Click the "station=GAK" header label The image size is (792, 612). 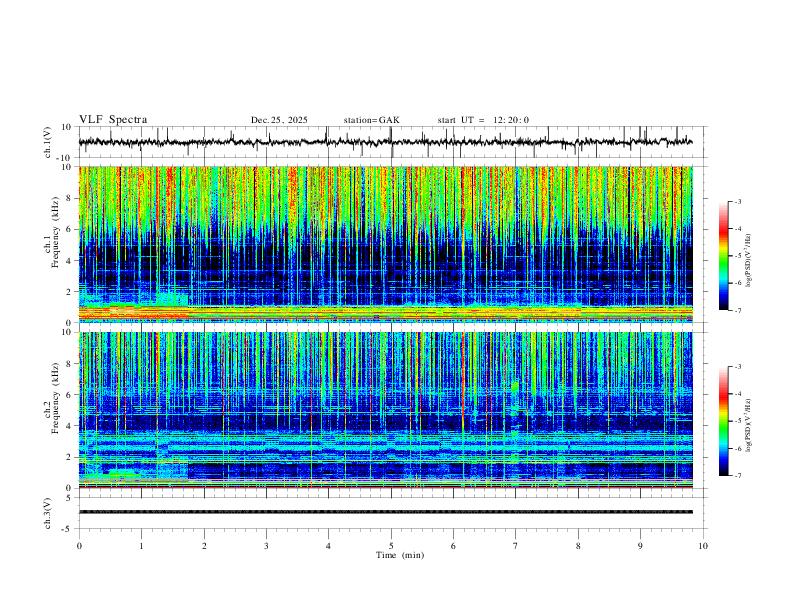click(371, 120)
